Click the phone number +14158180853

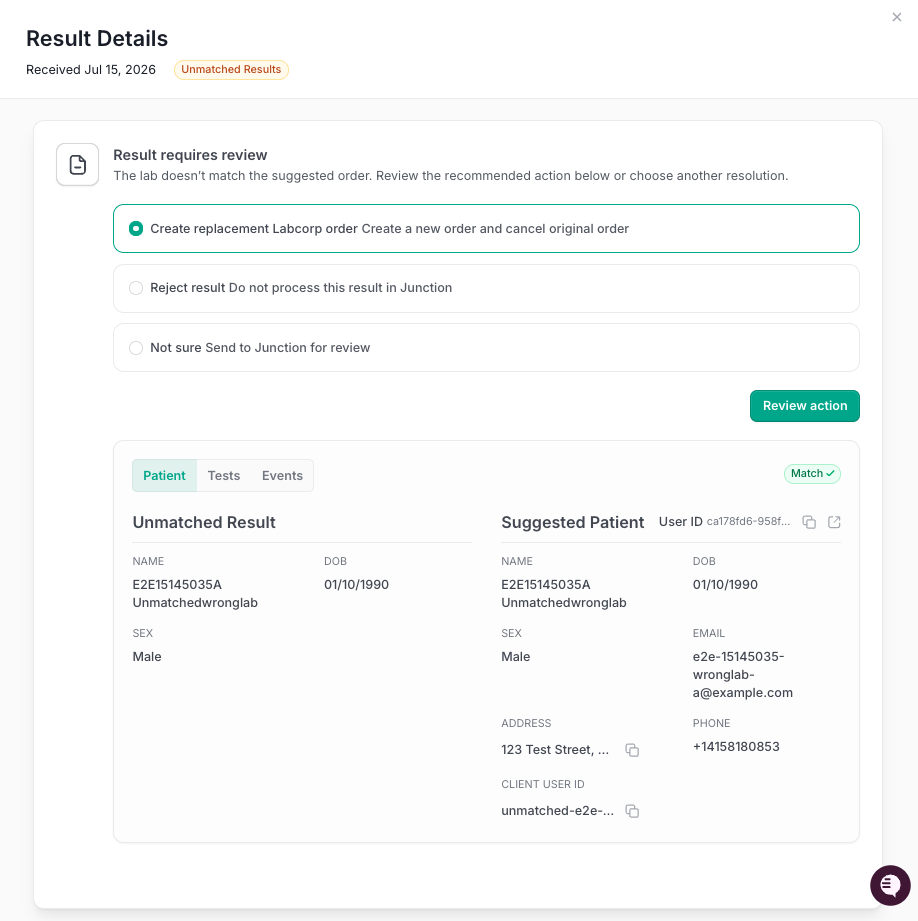click(x=736, y=747)
